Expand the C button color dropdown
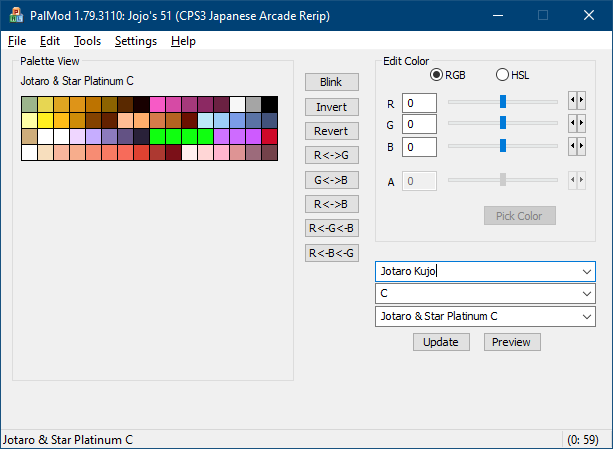Screen dimensions: 613x449 pyautogui.click(x=585, y=294)
